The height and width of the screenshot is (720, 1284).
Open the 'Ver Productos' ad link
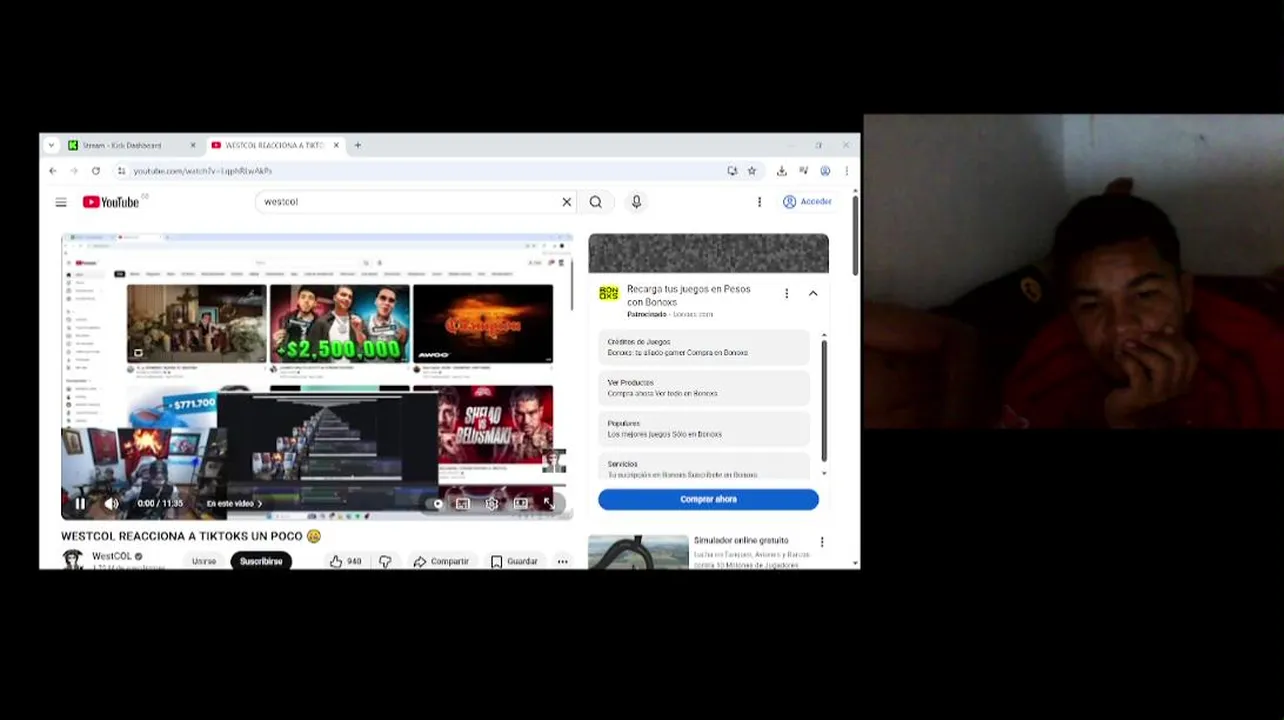point(703,388)
